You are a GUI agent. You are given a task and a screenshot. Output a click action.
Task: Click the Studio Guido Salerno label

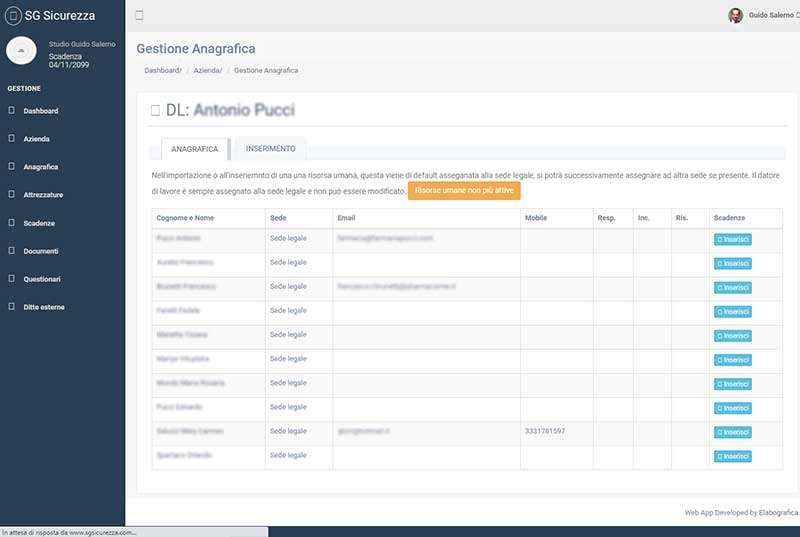82,44
